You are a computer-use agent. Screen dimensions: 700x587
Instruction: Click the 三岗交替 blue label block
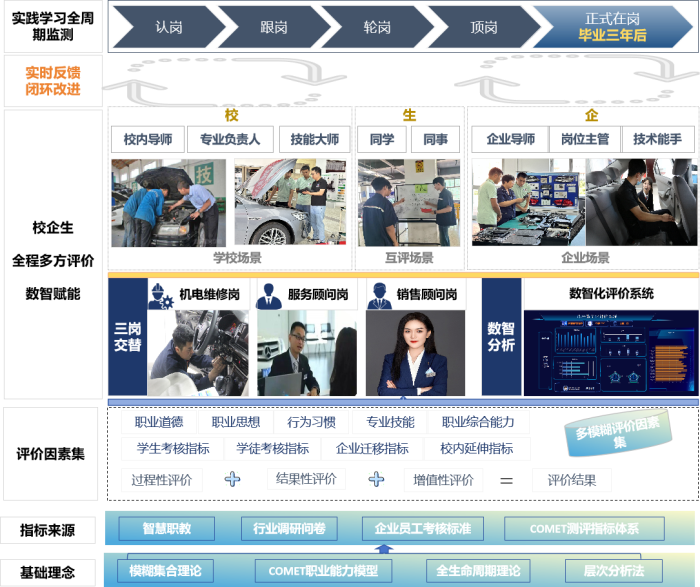point(128,336)
